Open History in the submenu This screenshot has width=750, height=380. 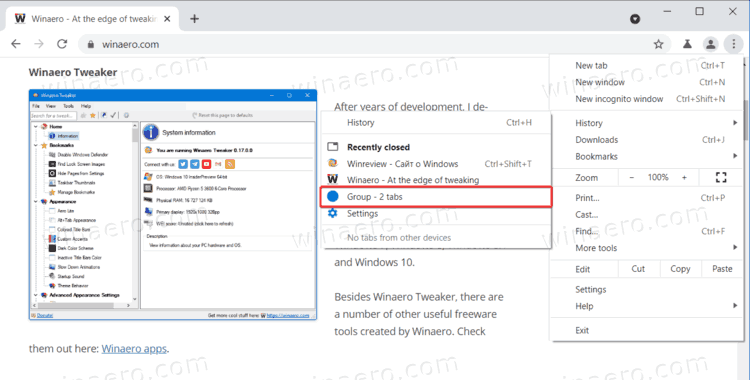(436, 123)
